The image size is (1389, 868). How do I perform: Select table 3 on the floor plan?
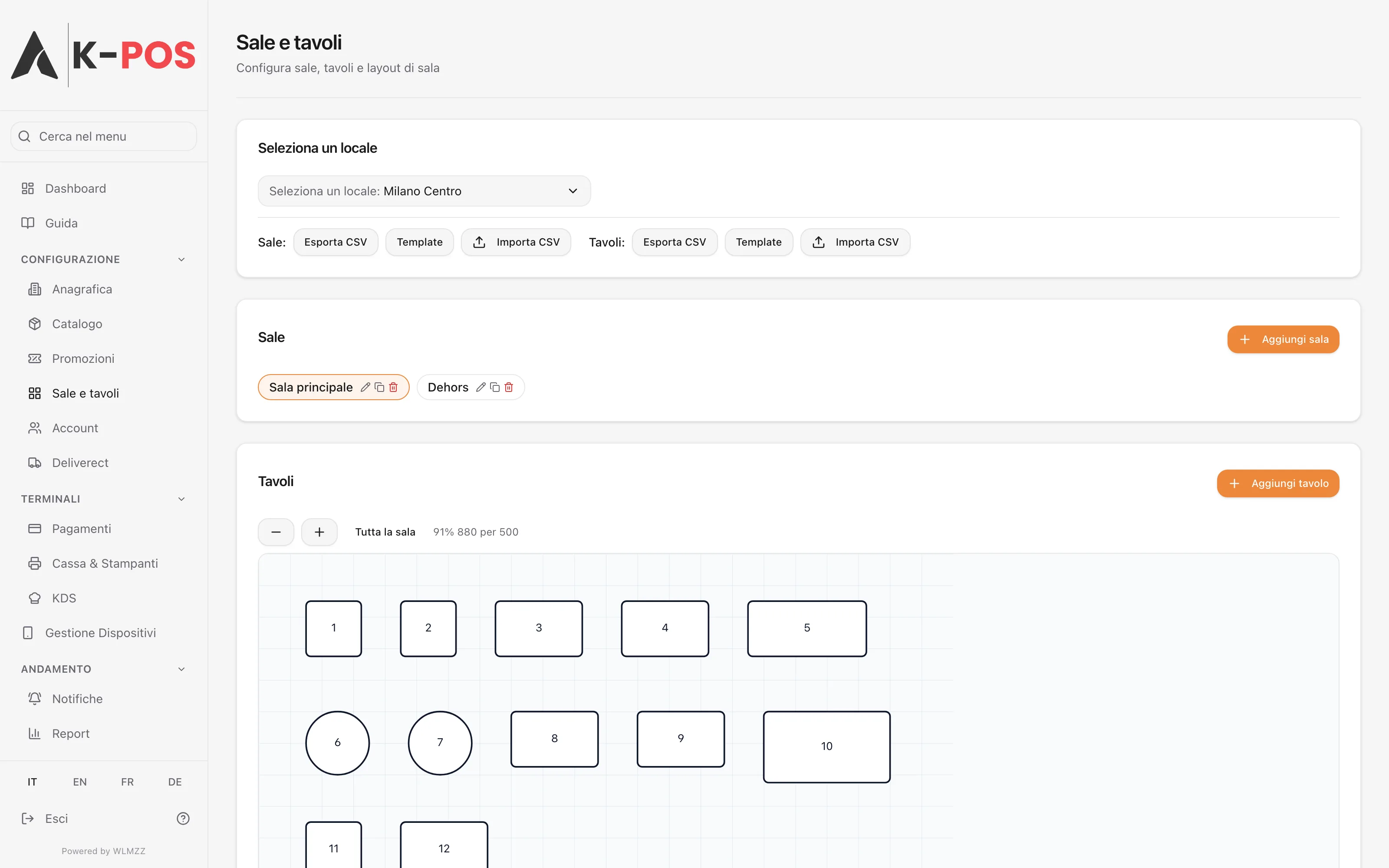[538, 628]
